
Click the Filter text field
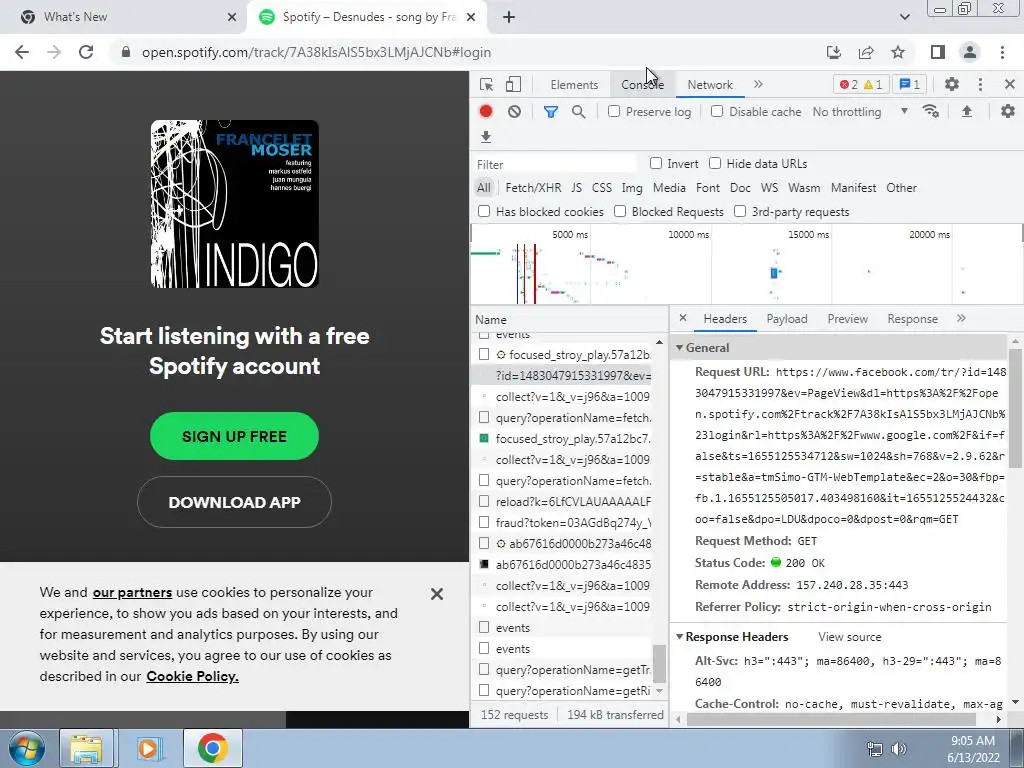pyautogui.click(x=555, y=164)
